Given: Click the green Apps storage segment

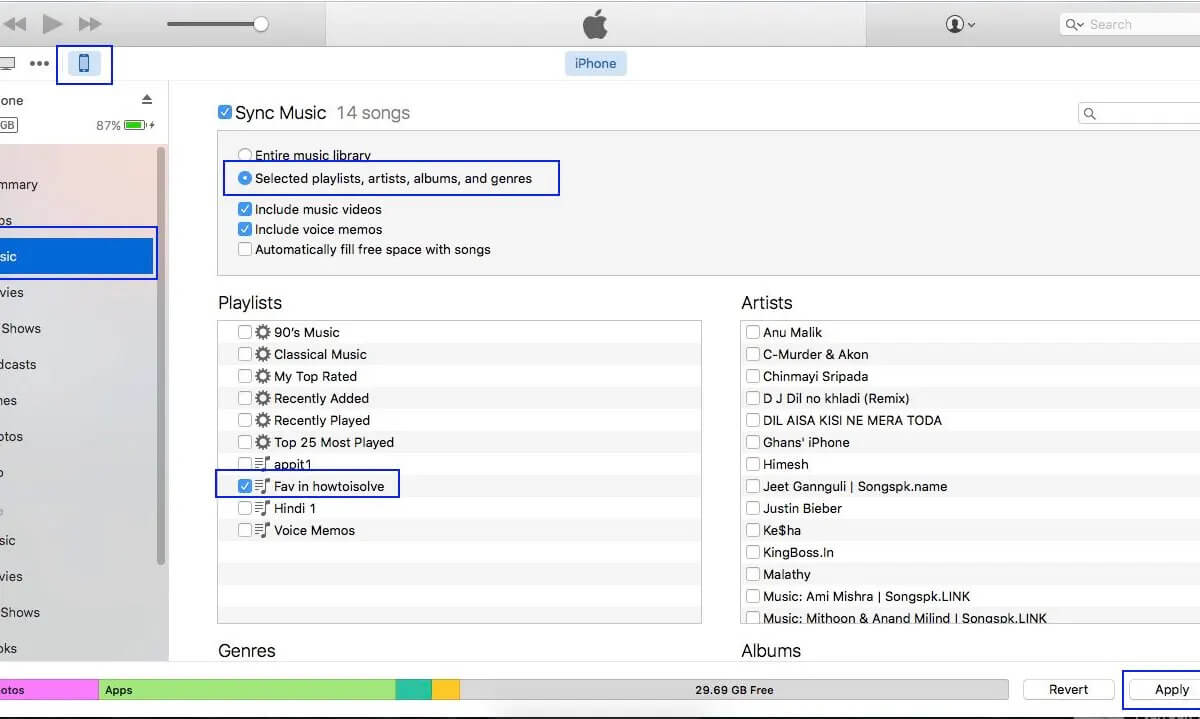Looking at the screenshot, I should 247,689.
